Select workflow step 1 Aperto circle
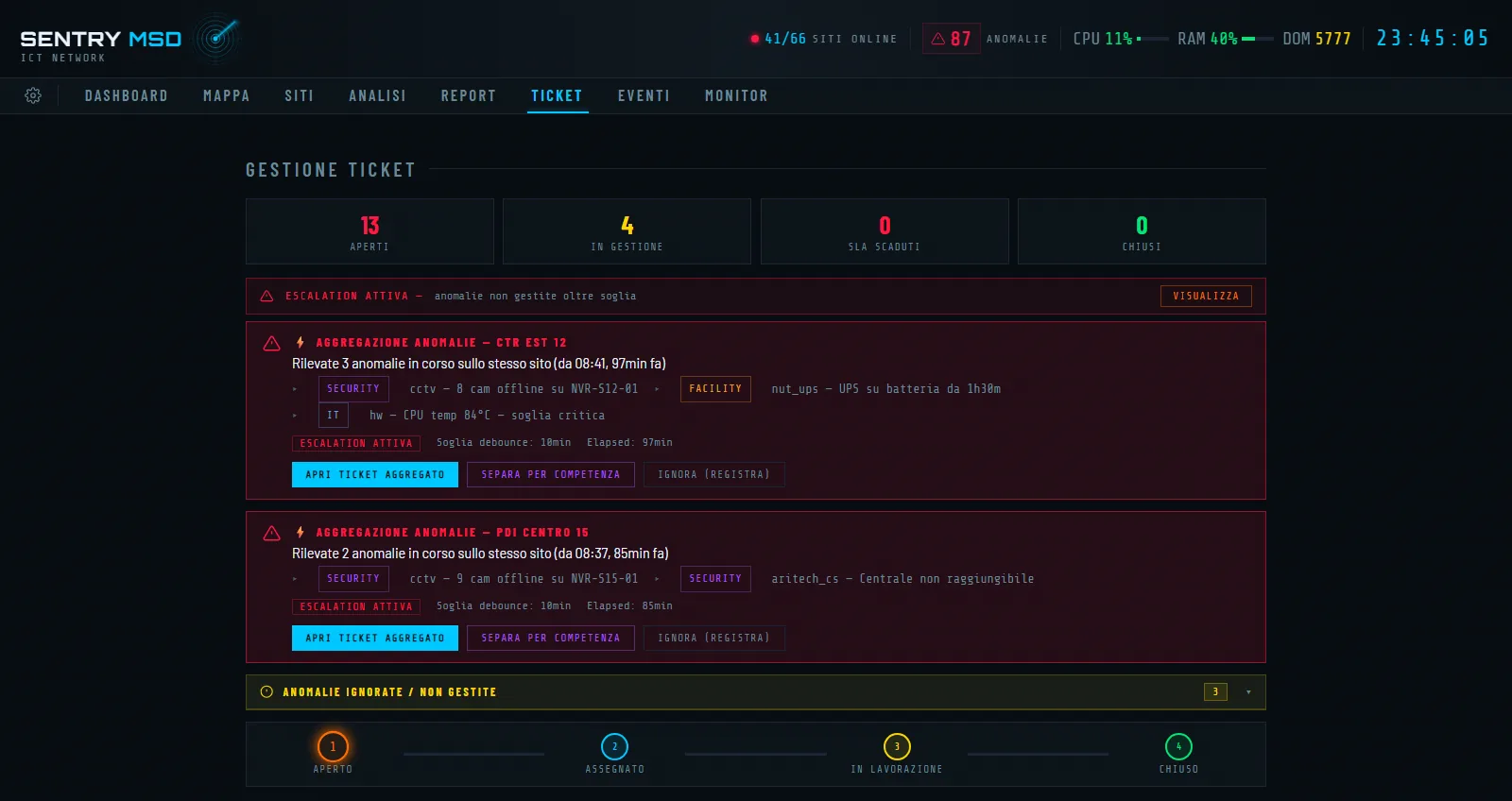1512x801 pixels. [x=333, y=746]
